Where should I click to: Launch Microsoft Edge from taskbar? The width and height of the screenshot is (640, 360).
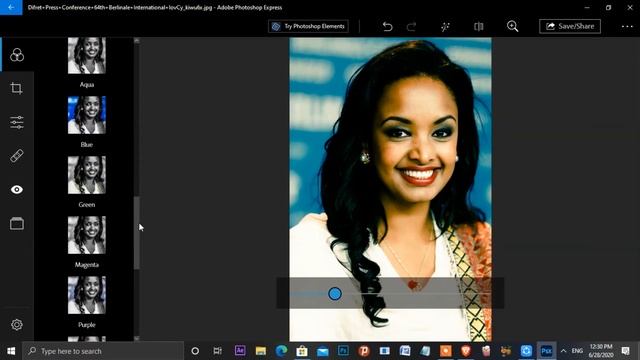[281, 351]
